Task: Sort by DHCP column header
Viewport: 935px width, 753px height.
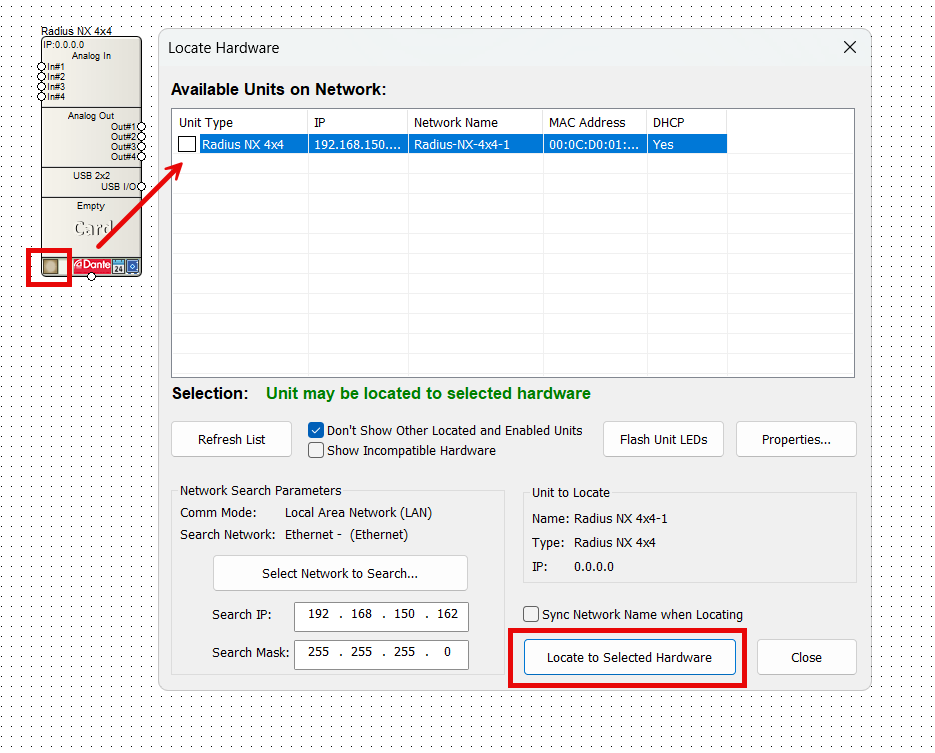Action: (686, 122)
